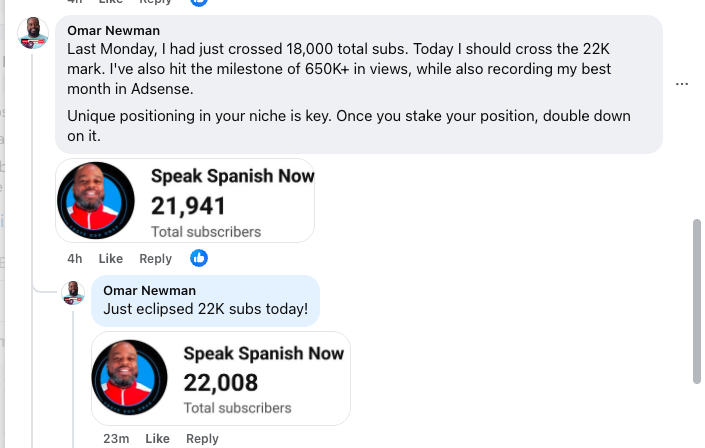Like the comment posted 4h ago
The width and height of the screenshot is (705, 448).
pos(111,259)
